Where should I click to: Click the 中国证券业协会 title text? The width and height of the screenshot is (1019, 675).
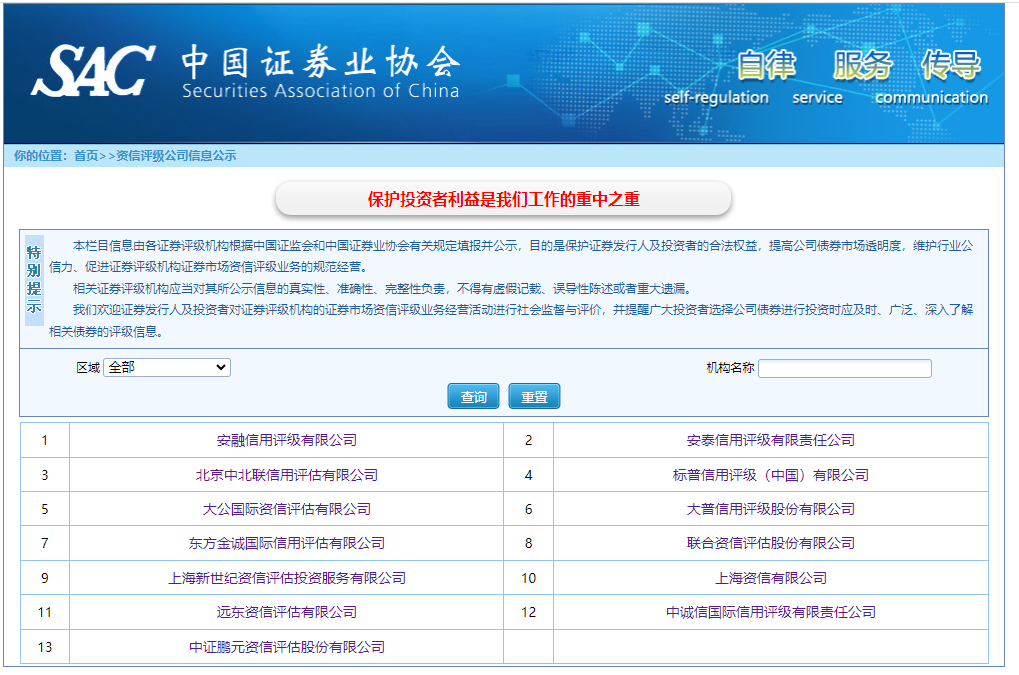(320, 62)
